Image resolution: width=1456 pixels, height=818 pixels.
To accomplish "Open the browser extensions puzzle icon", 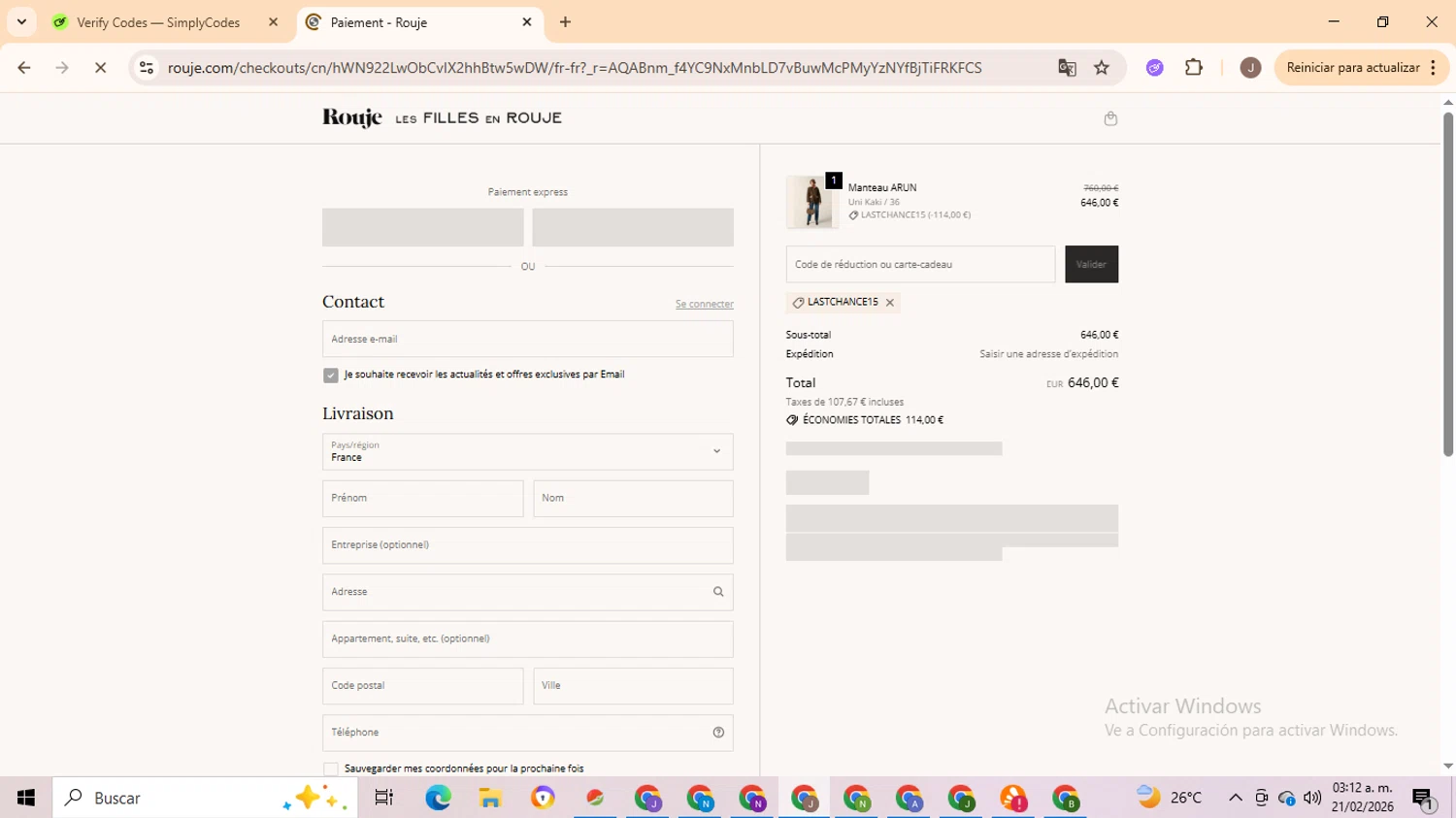I will [1194, 68].
